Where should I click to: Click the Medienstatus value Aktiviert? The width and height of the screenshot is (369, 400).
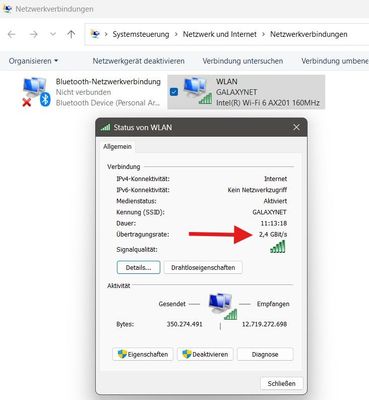pyautogui.click(x=275, y=201)
